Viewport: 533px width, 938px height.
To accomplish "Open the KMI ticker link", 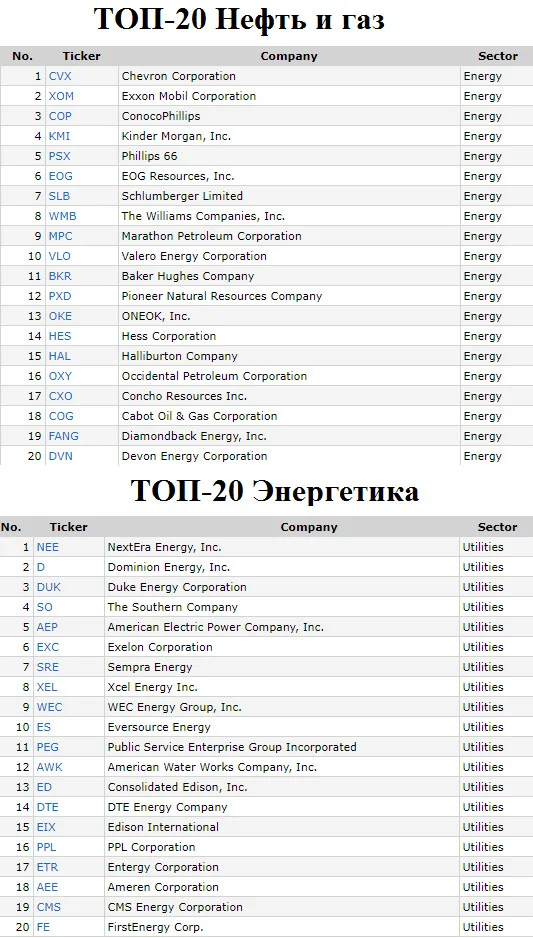I will tap(59, 136).
